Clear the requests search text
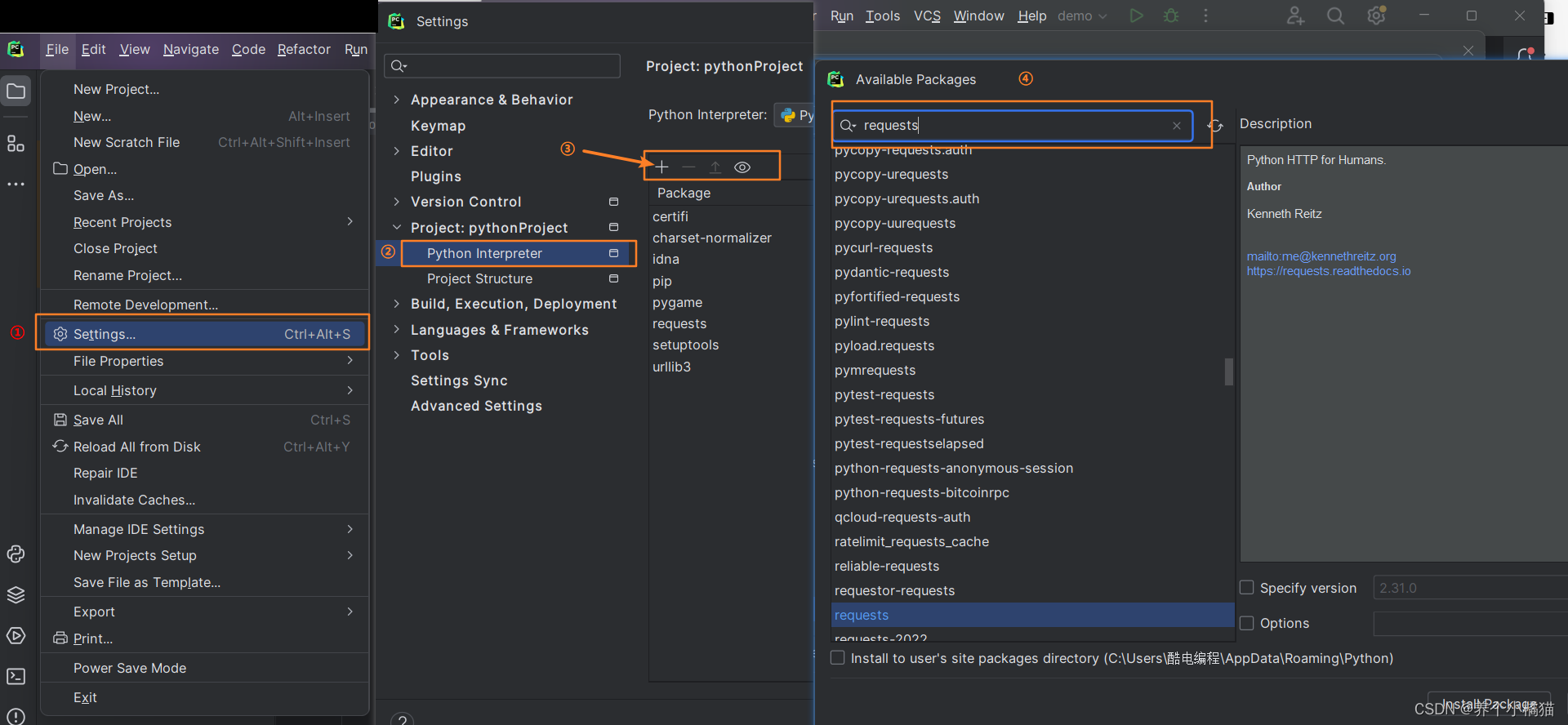The width and height of the screenshot is (1568, 725). 1177,126
